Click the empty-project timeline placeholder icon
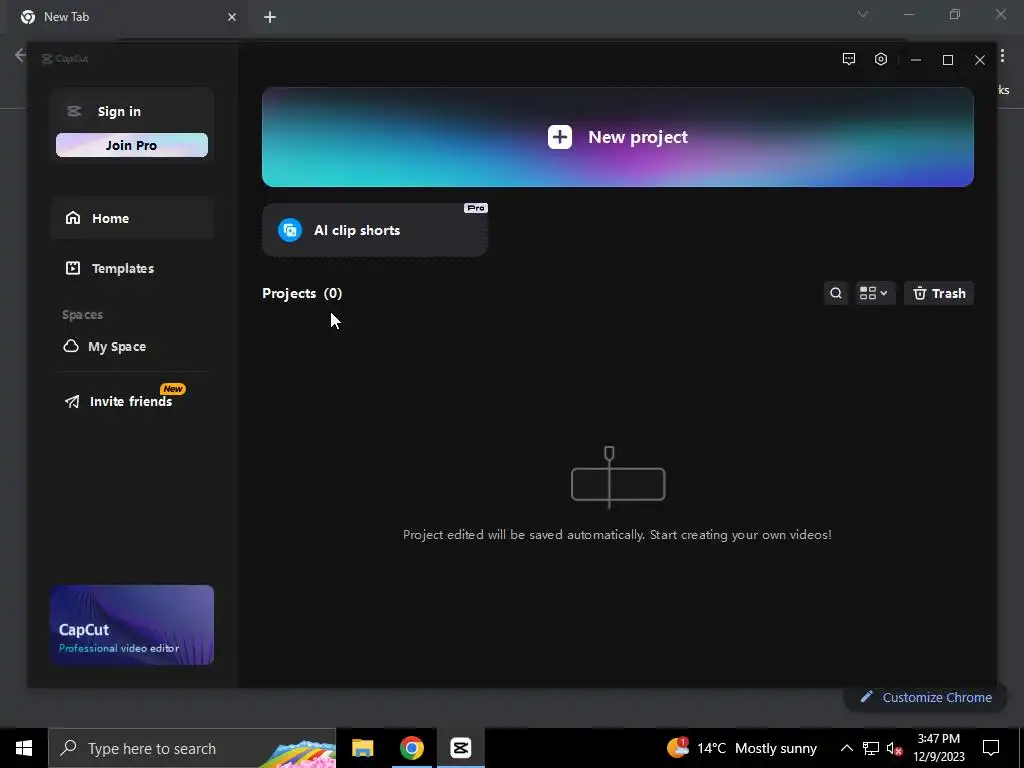1024x768 pixels. [618, 477]
